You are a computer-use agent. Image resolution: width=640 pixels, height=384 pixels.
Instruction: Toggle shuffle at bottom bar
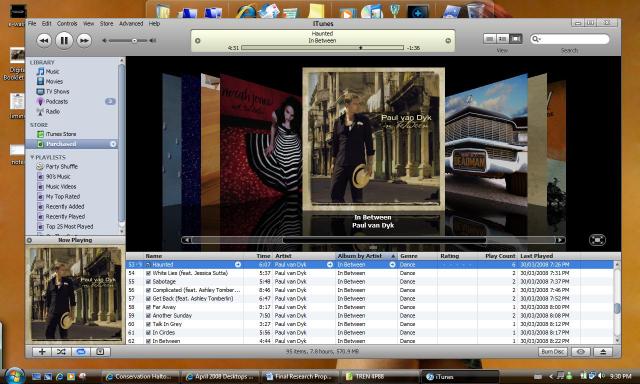[61, 351]
